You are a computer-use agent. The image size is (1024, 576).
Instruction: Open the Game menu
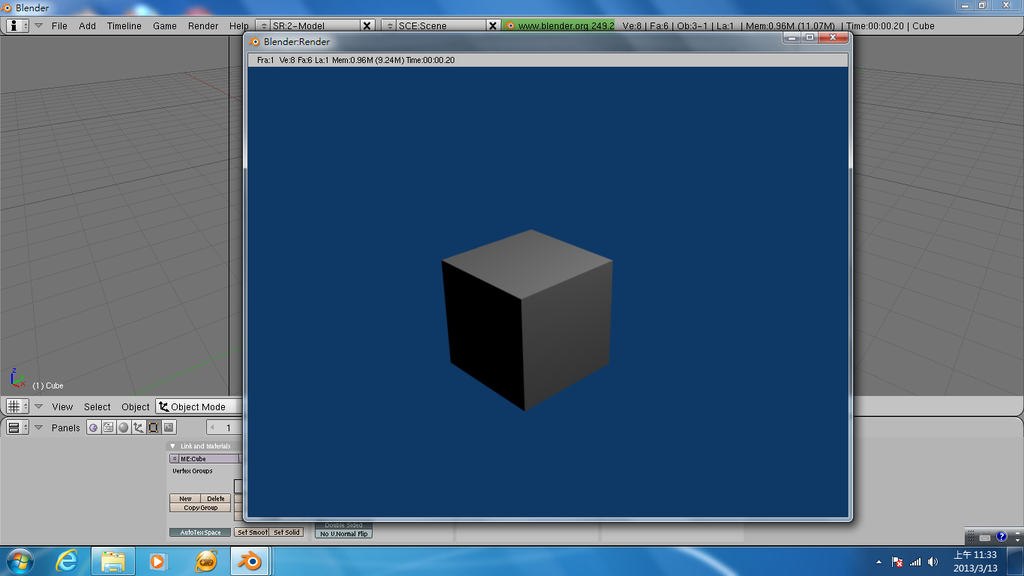point(165,26)
